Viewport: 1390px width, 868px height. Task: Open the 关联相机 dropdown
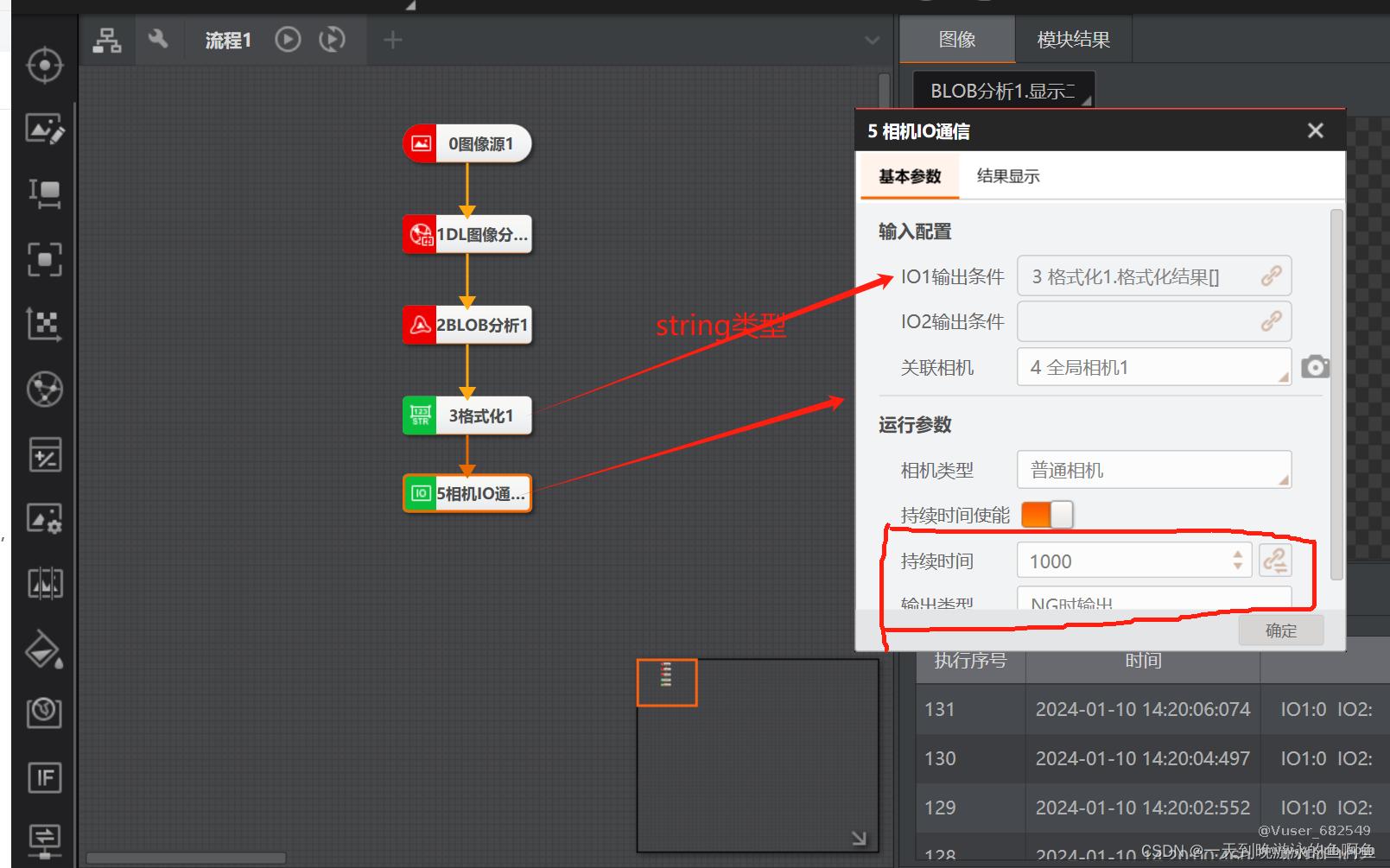point(1153,368)
